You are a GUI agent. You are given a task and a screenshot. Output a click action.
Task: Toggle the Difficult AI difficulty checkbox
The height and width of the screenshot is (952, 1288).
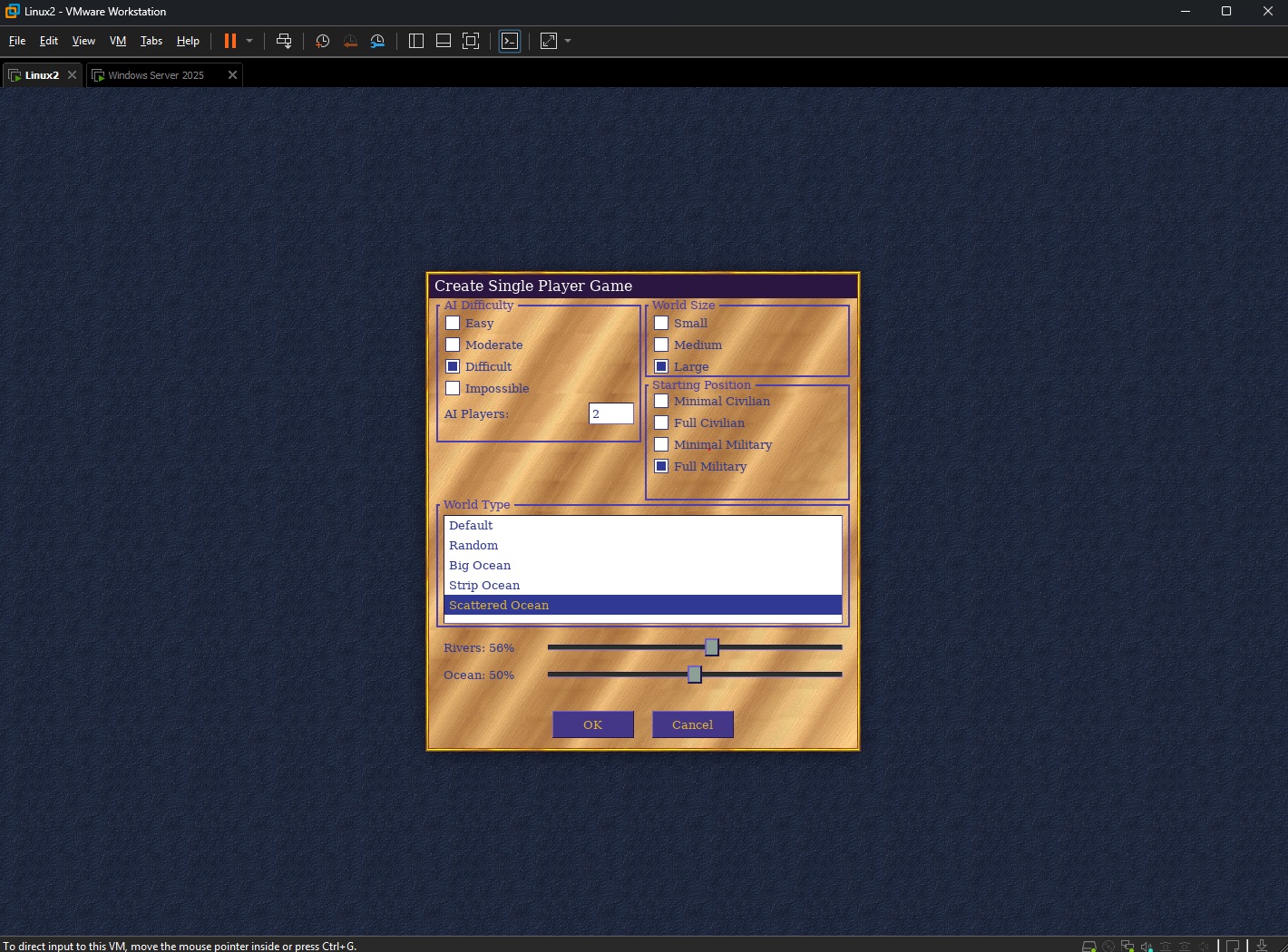pyautogui.click(x=453, y=366)
